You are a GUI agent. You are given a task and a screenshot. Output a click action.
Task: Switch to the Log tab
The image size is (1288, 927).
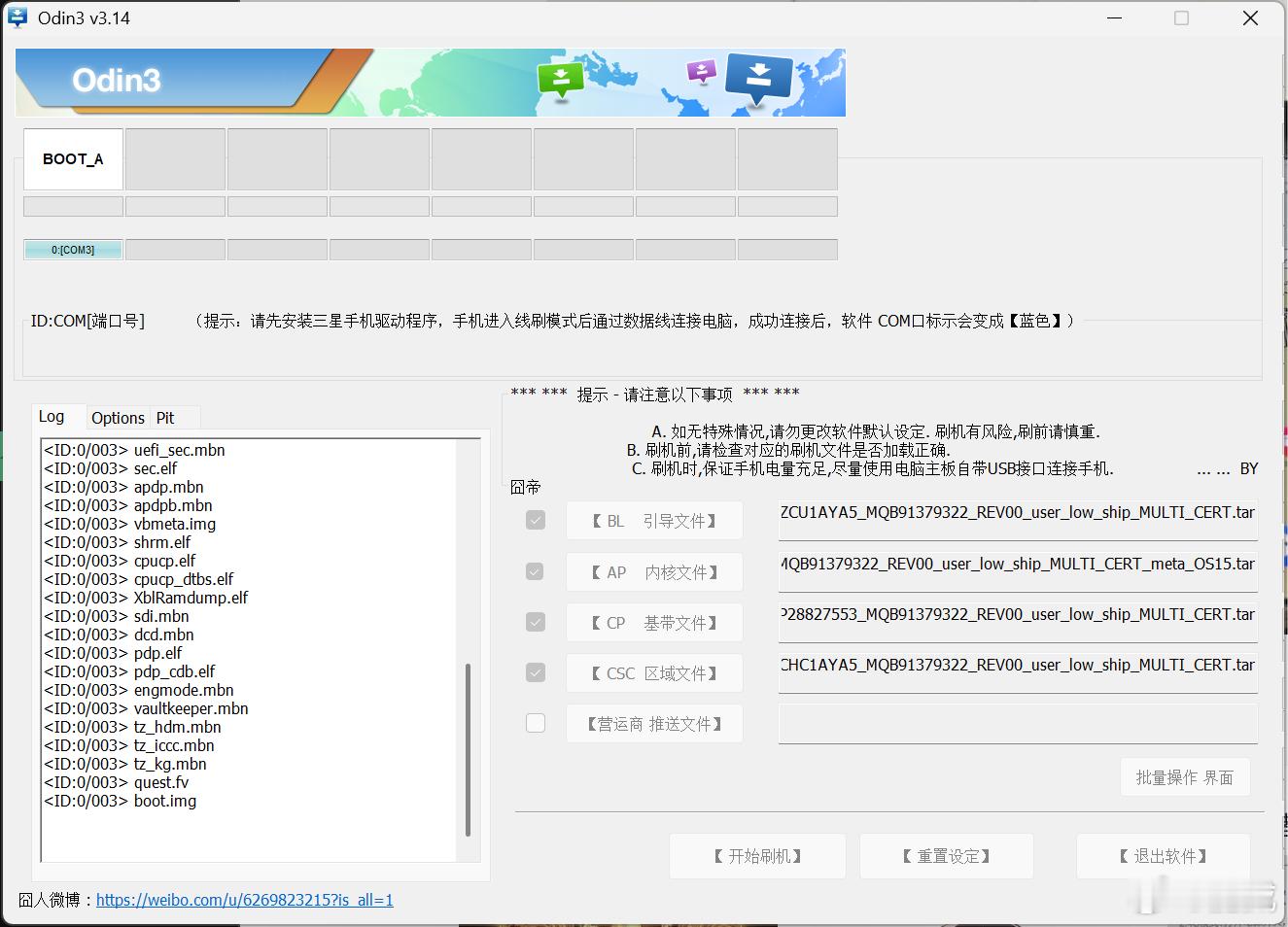52,417
